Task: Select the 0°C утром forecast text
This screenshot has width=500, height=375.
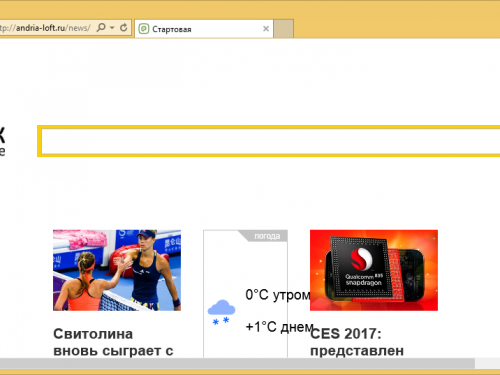Action: click(278, 295)
